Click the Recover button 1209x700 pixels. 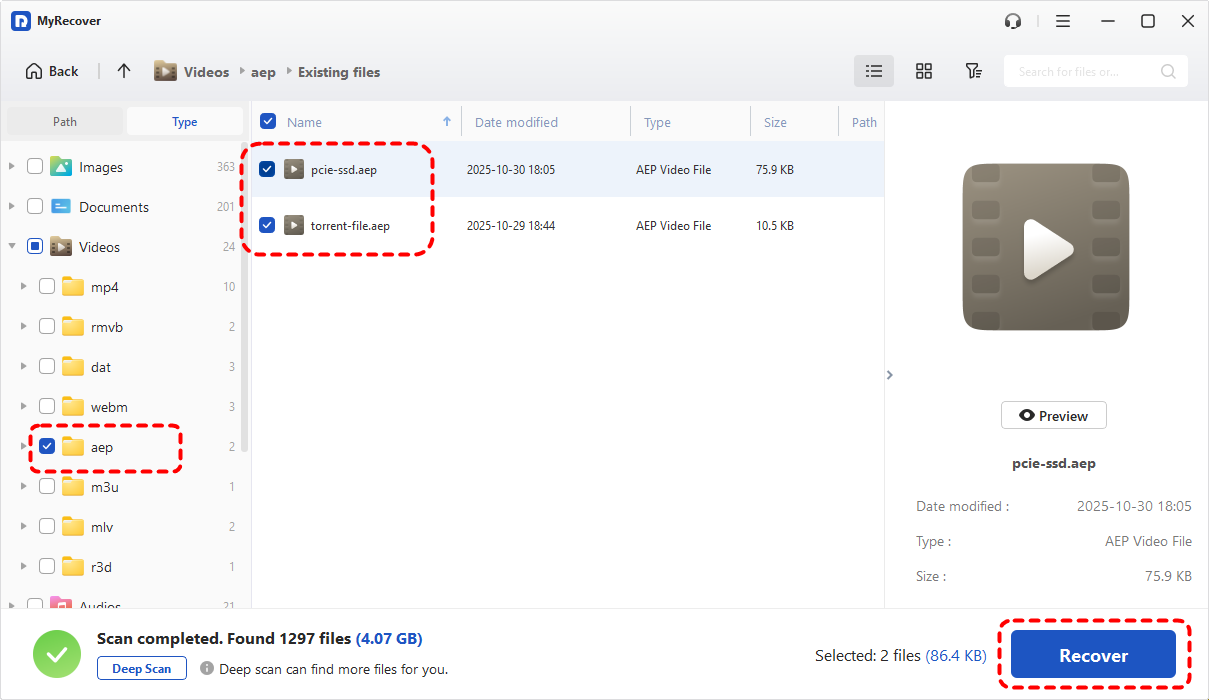pyautogui.click(x=1093, y=656)
